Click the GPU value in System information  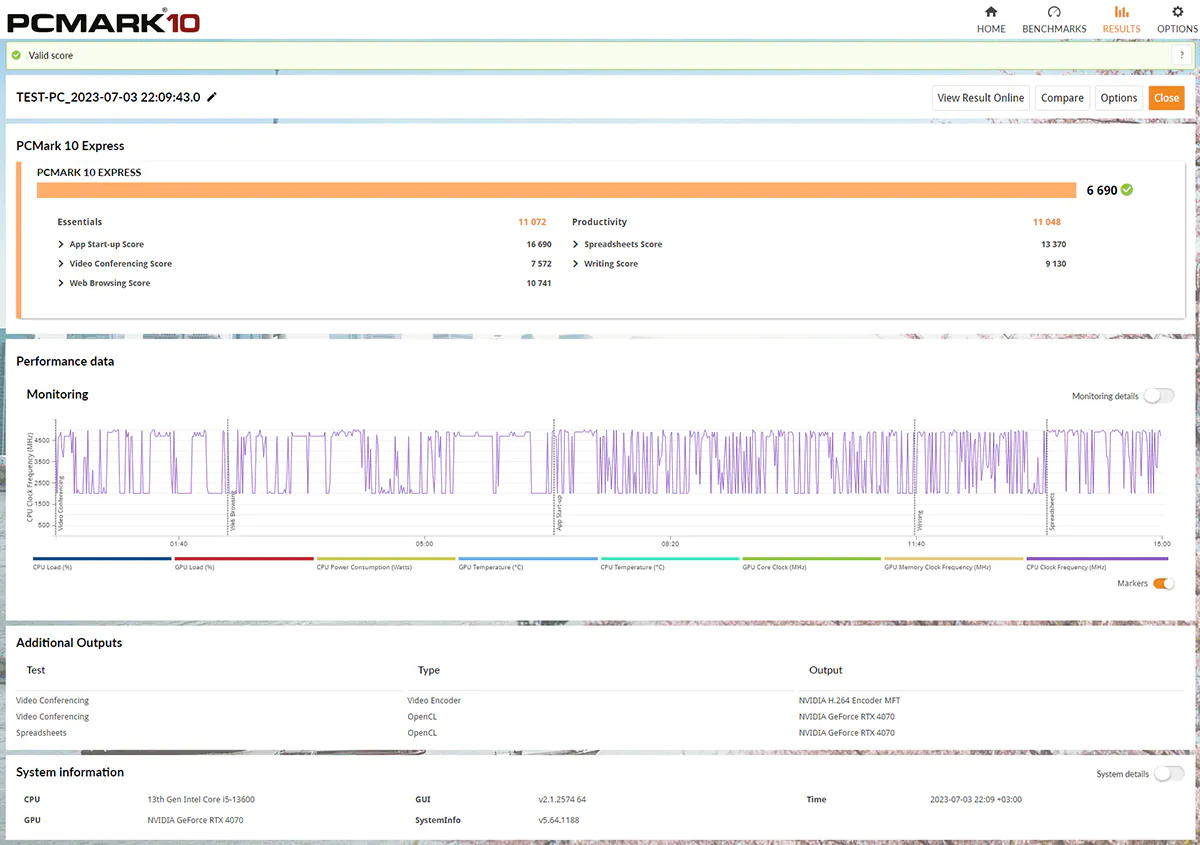point(195,820)
